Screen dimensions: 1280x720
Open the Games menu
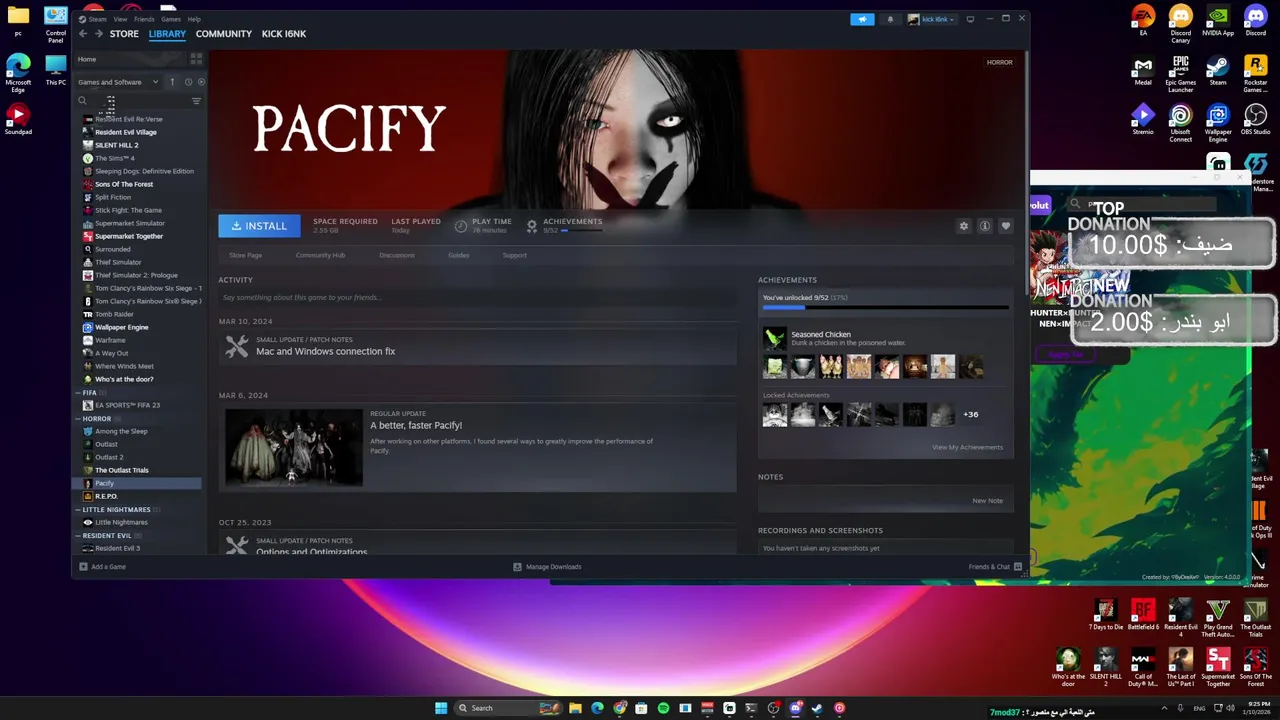171,19
